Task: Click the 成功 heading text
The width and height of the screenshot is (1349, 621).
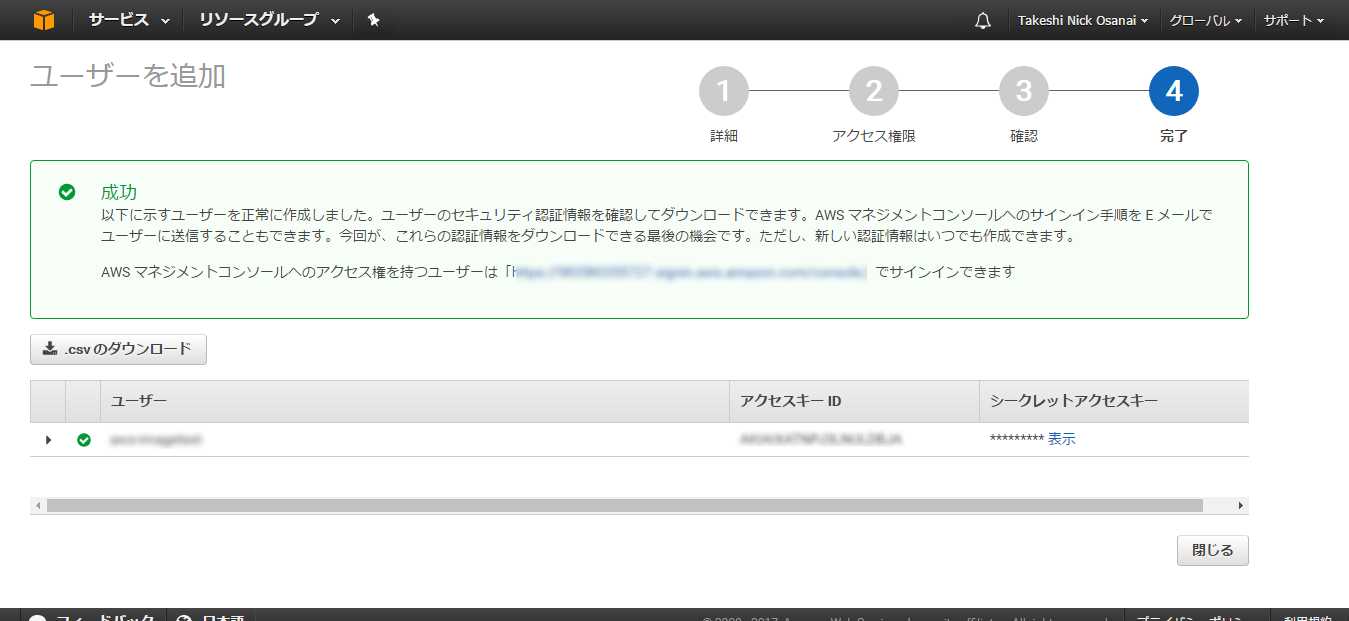Action: pyautogui.click(x=119, y=192)
